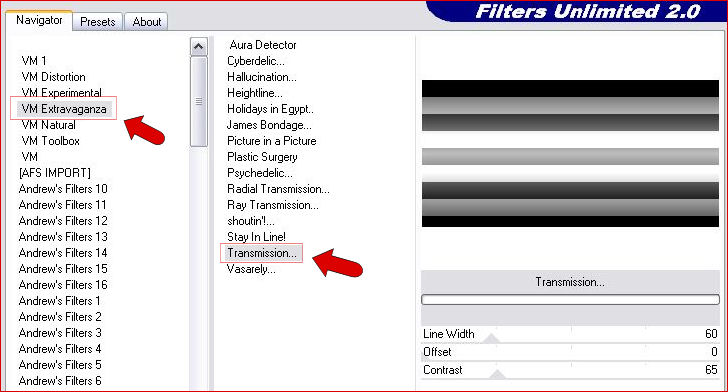Click the Transmission... title header
The image size is (728, 392).
click(570, 282)
